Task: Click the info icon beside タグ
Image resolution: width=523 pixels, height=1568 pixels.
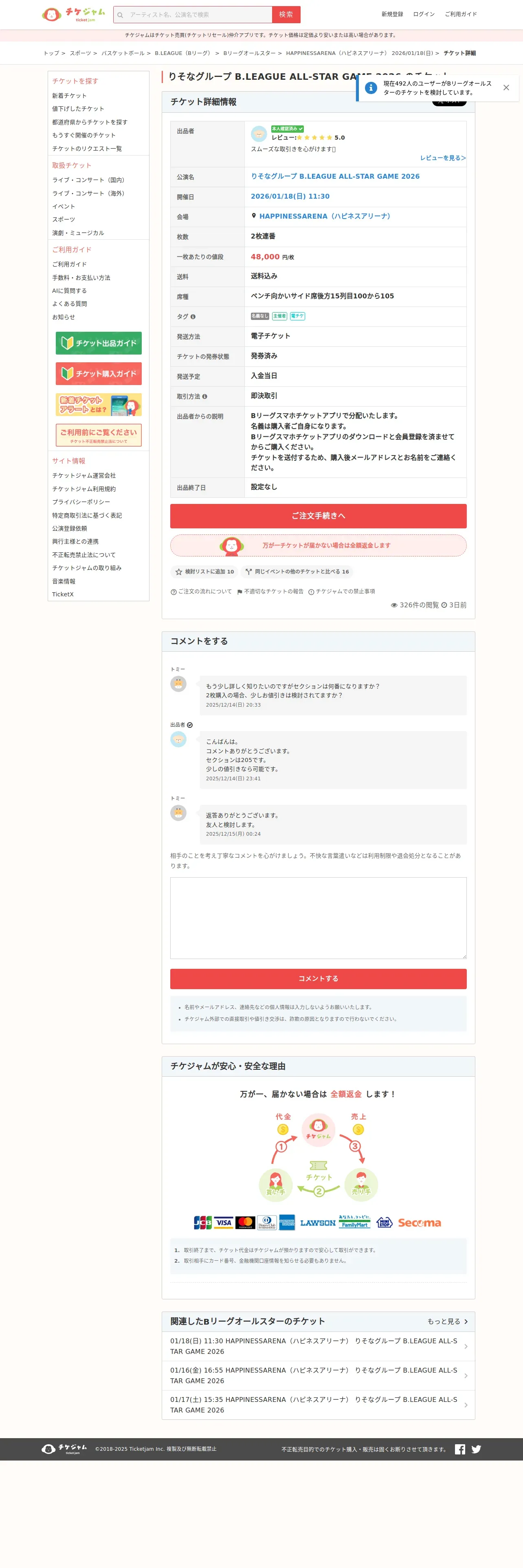Action: (x=193, y=317)
